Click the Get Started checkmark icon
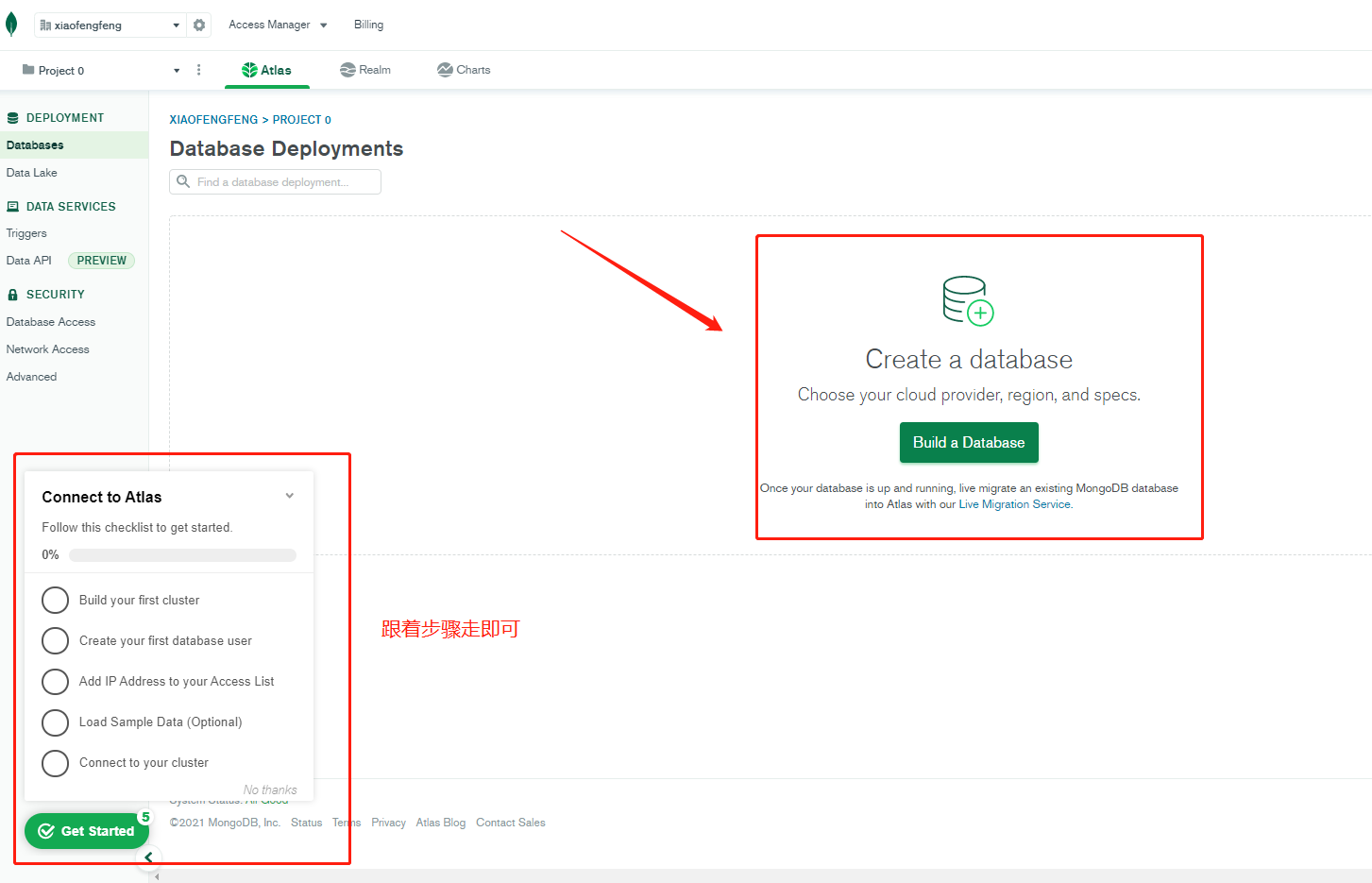1372x883 pixels. 45,831
